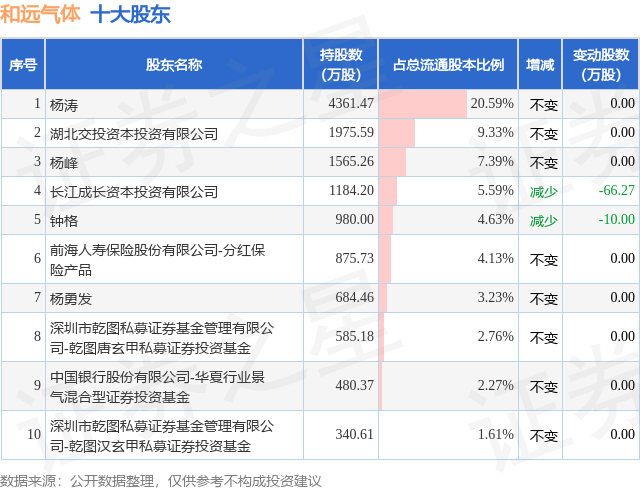Click row number 6
640x490 pixels.
[37, 258]
